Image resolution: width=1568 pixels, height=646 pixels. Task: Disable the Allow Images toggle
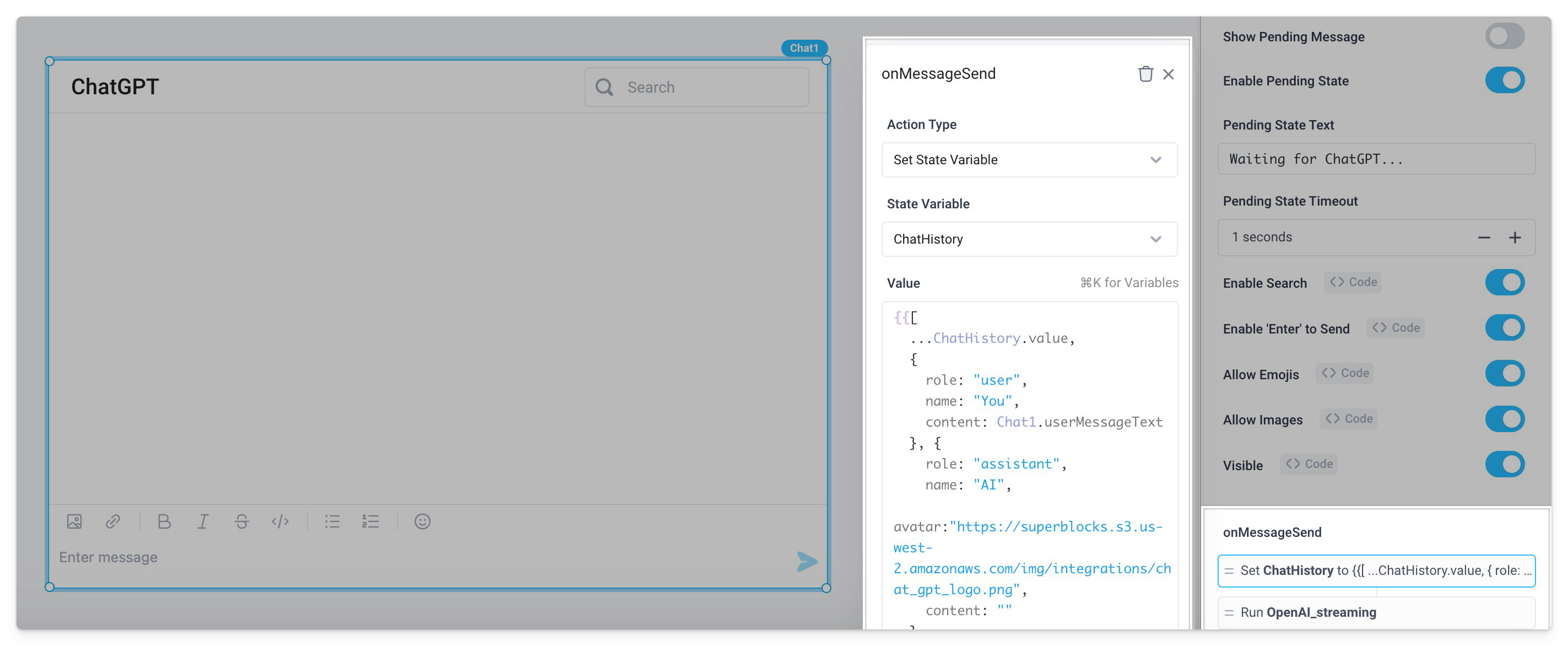[x=1504, y=418]
